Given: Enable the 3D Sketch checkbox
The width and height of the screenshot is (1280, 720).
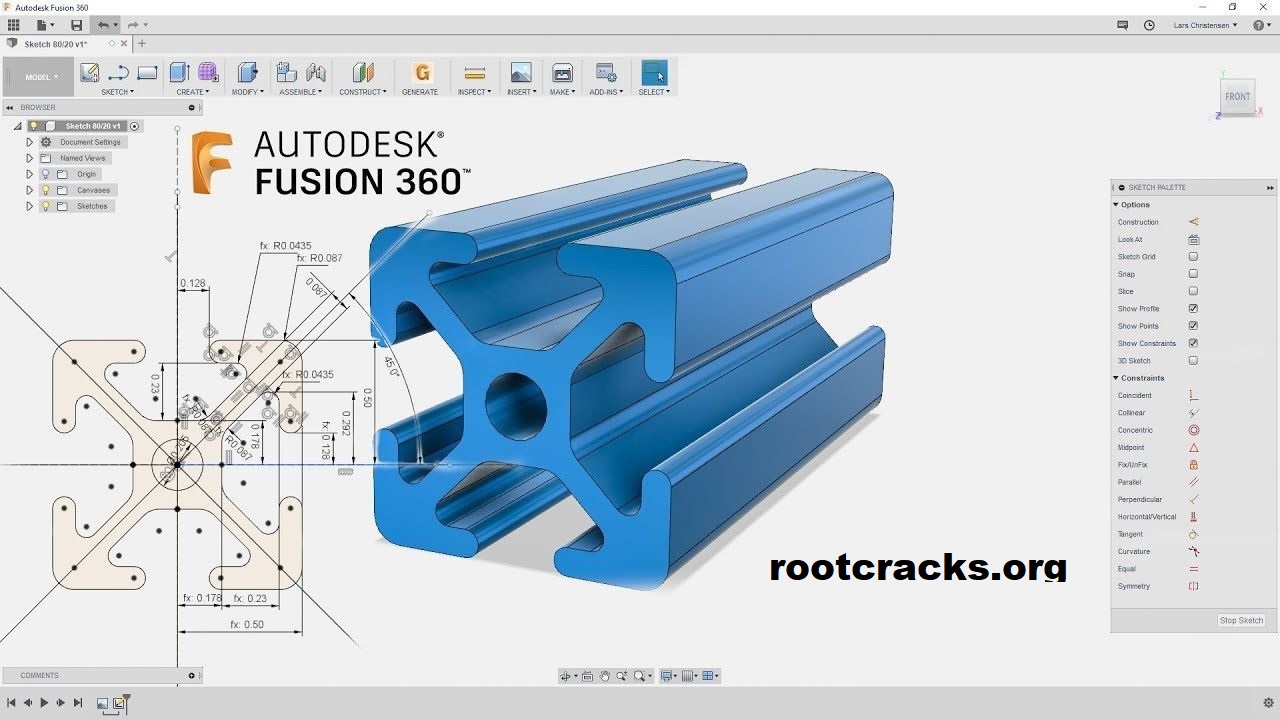Looking at the screenshot, I should pyautogui.click(x=1193, y=361).
